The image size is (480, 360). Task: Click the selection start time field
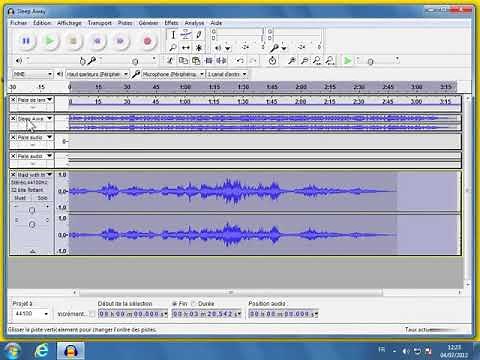[133, 314]
